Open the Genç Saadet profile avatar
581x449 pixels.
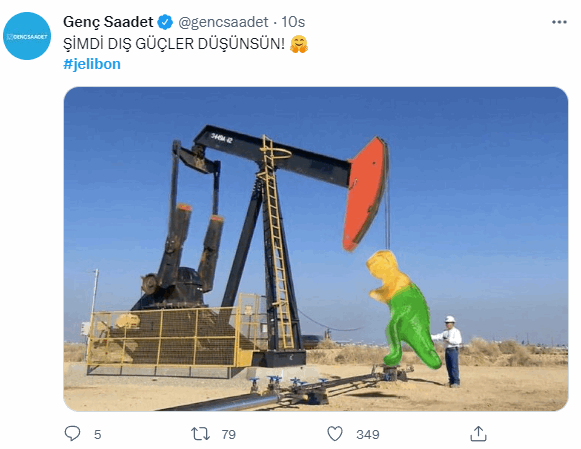click(27, 36)
